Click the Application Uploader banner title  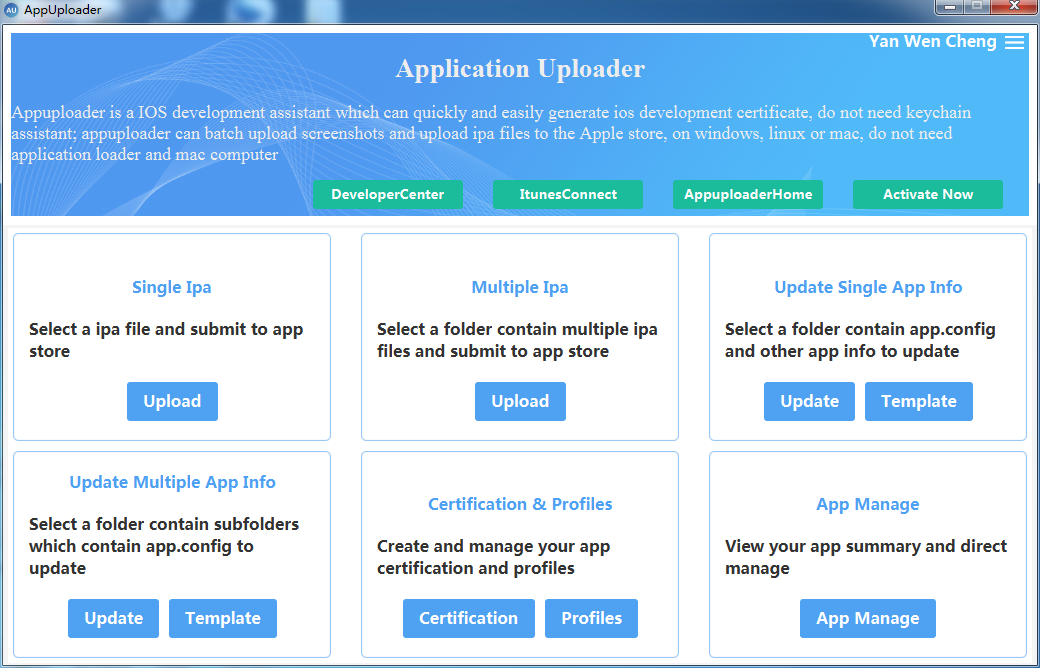(520, 69)
